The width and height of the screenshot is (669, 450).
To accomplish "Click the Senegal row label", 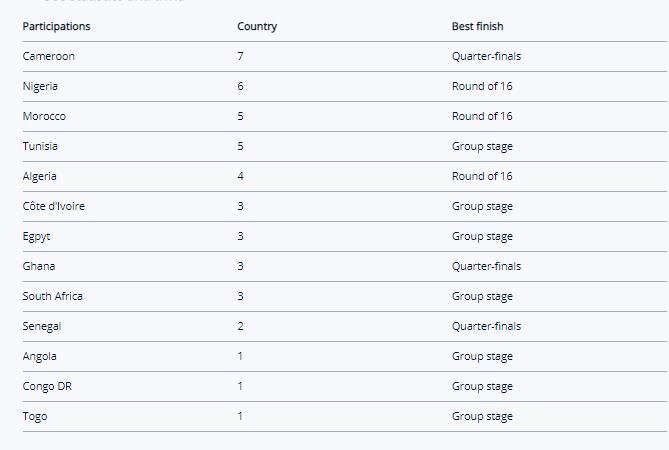I will [43, 326].
